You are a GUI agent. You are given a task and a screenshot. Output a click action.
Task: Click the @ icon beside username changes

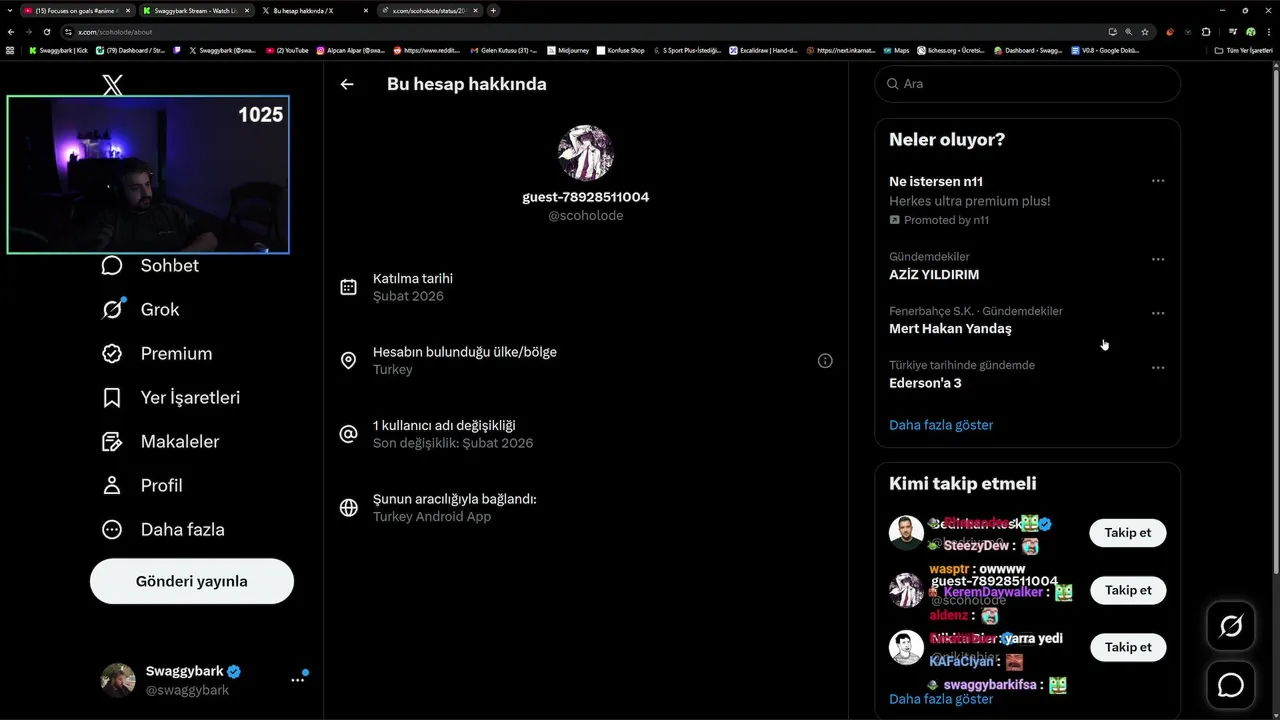348,434
